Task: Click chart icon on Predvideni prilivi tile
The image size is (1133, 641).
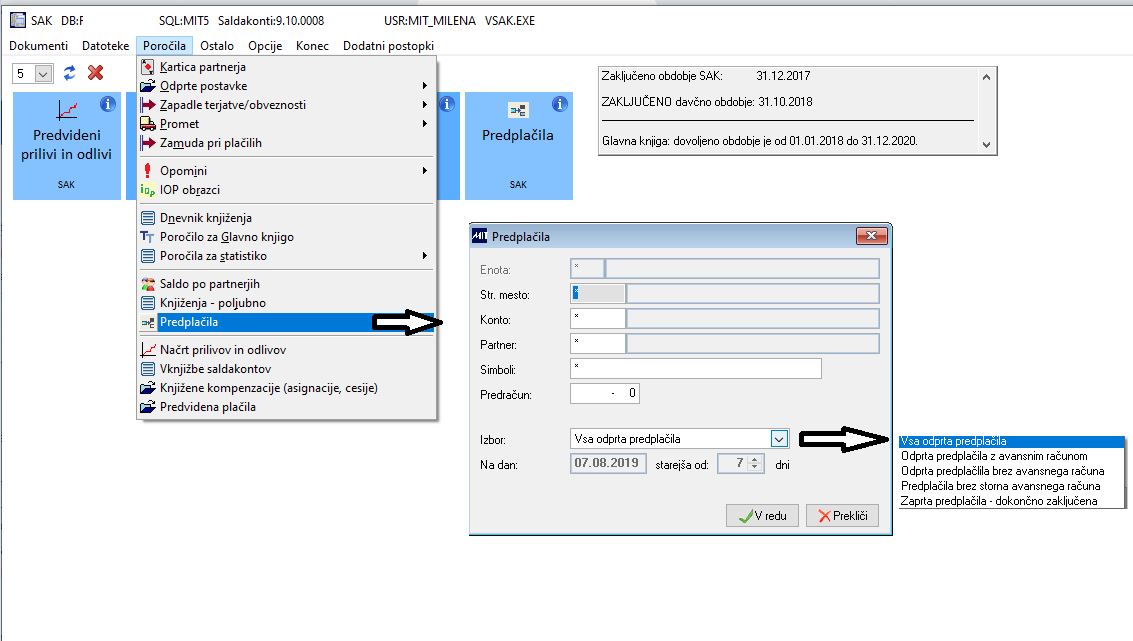Action: click(x=66, y=110)
